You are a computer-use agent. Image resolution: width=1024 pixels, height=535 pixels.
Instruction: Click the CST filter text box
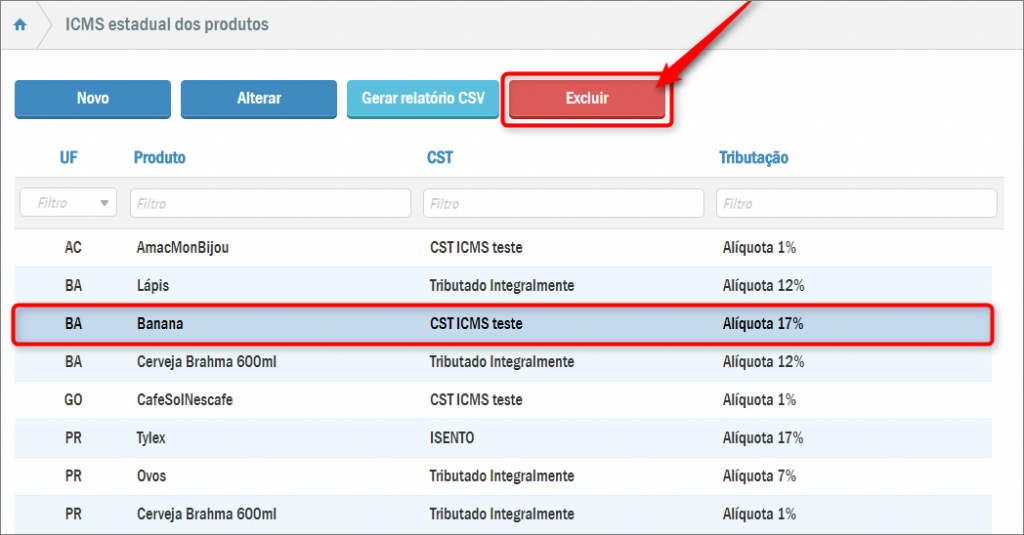click(563, 203)
